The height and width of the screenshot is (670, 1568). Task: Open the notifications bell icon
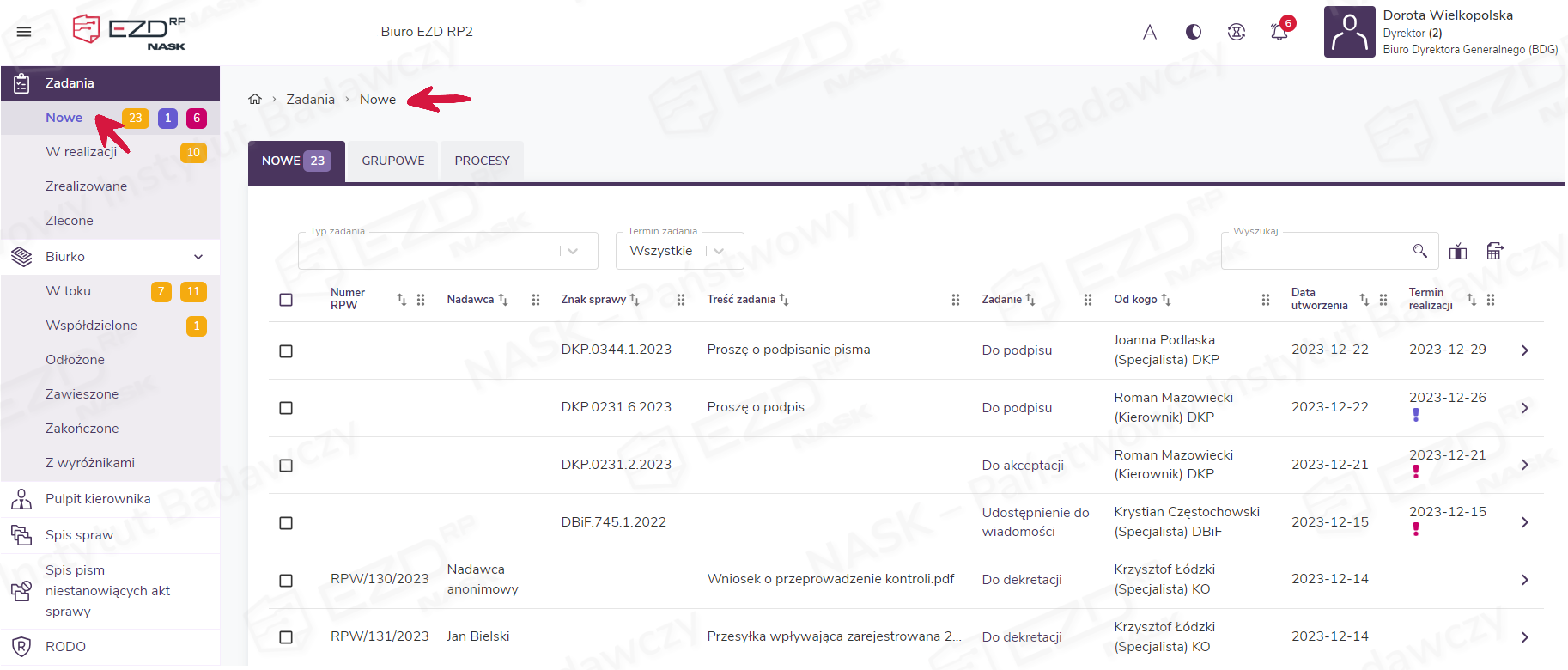click(1279, 32)
